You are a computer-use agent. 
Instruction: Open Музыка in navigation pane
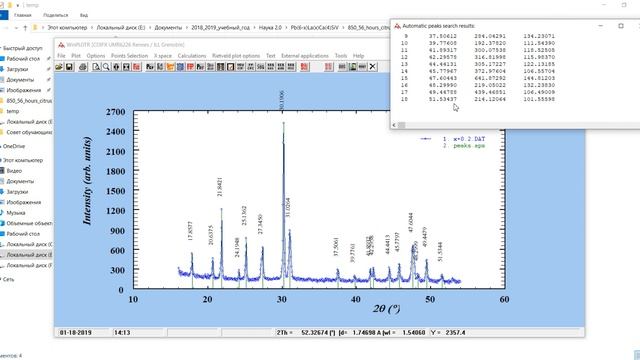coord(16,213)
